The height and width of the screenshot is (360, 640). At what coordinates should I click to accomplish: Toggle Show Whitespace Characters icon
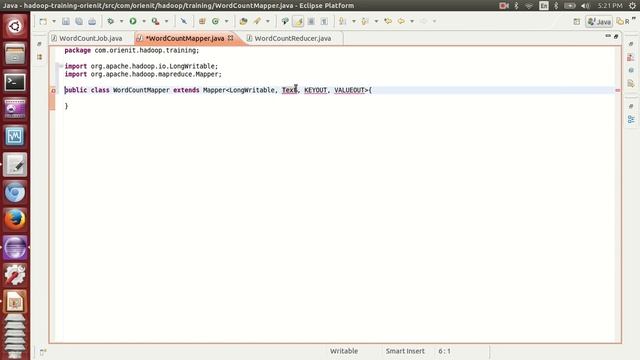[x=324, y=21]
